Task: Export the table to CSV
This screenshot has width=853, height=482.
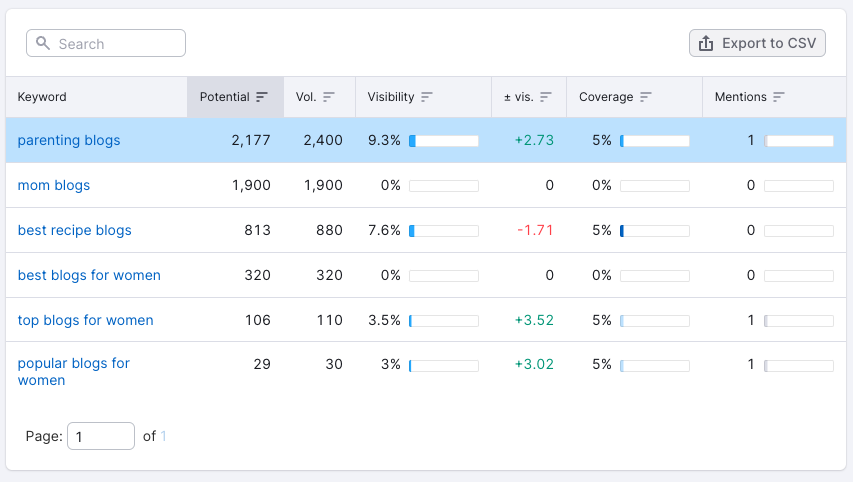Action: click(757, 43)
